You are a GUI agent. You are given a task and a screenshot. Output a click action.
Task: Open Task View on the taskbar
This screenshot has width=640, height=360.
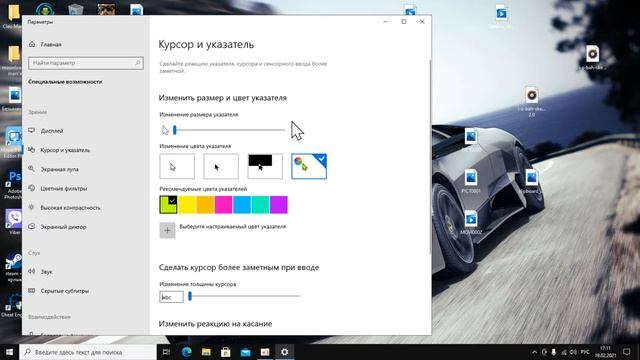coord(166,352)
